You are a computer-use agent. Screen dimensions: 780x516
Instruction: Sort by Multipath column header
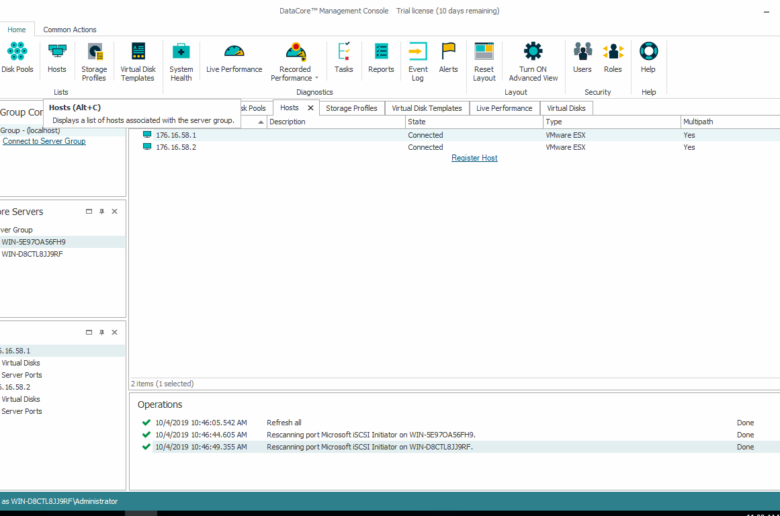tap(730, 122)
